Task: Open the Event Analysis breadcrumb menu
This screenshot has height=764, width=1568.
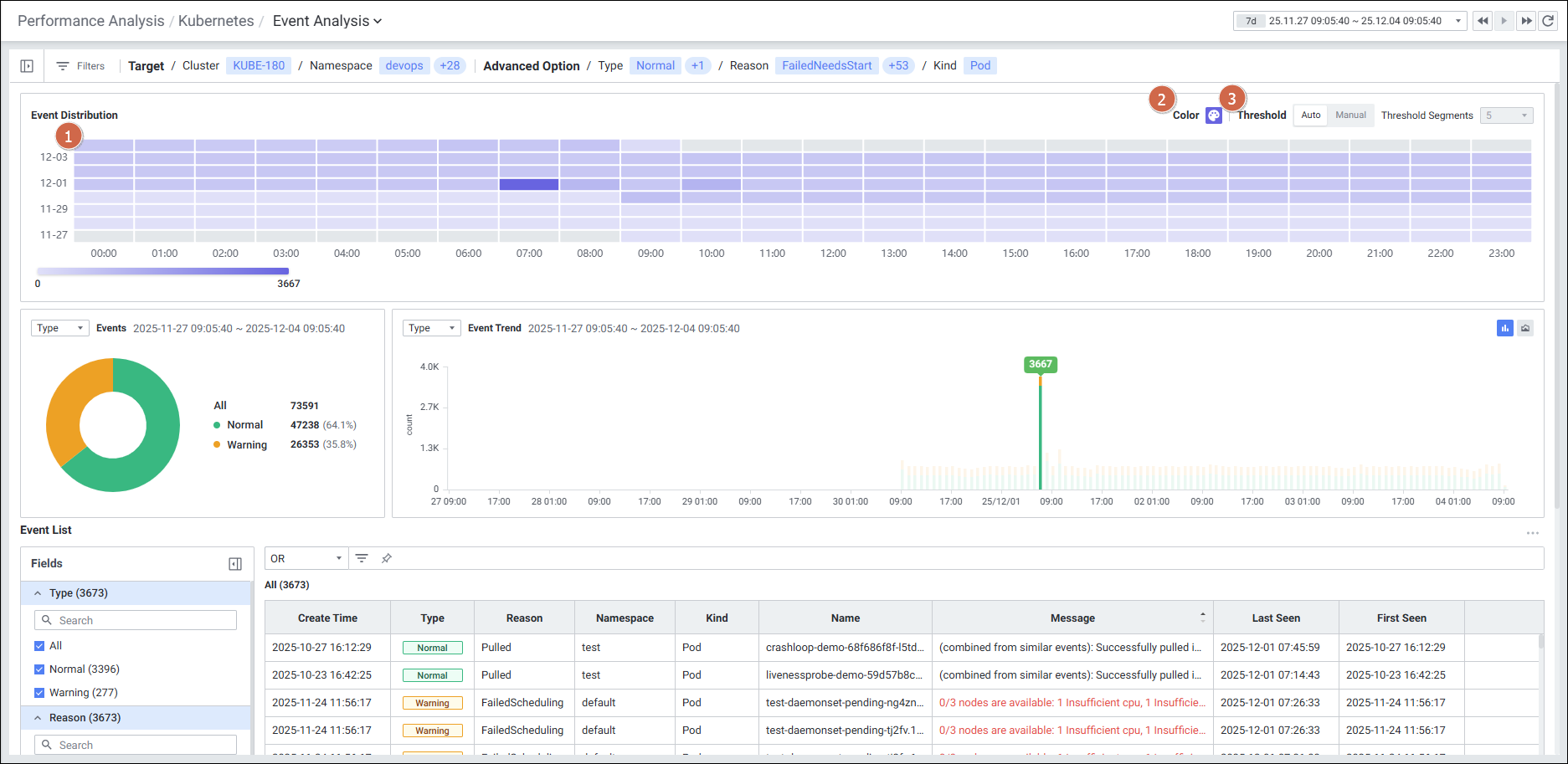Action: pos(327,21)
